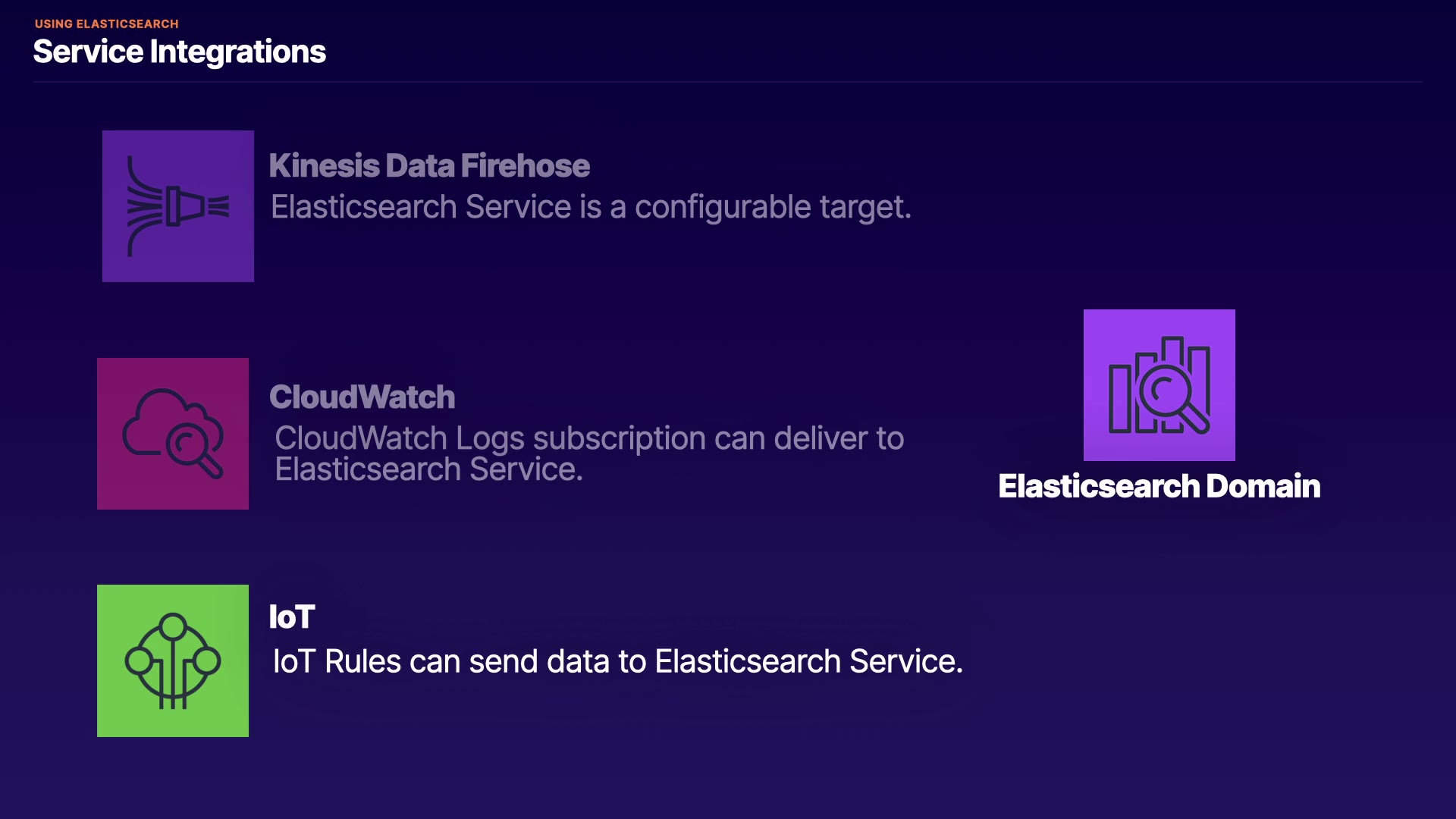Click the divider line below the slide title
This screenshot has height=819, width=1456.
[x=728, y=82]
